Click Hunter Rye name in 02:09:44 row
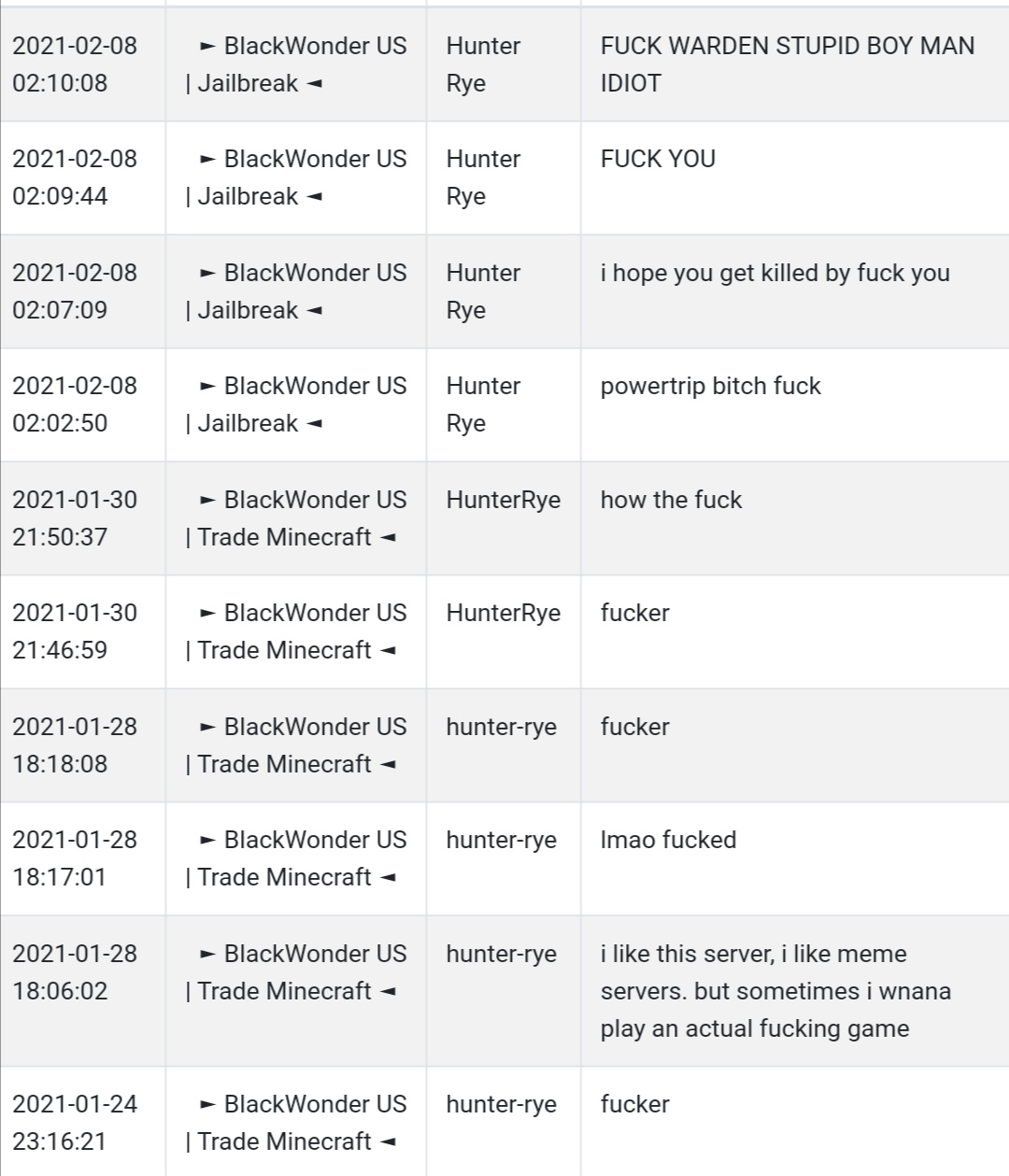1009x1176 pixels. point(483,177)
